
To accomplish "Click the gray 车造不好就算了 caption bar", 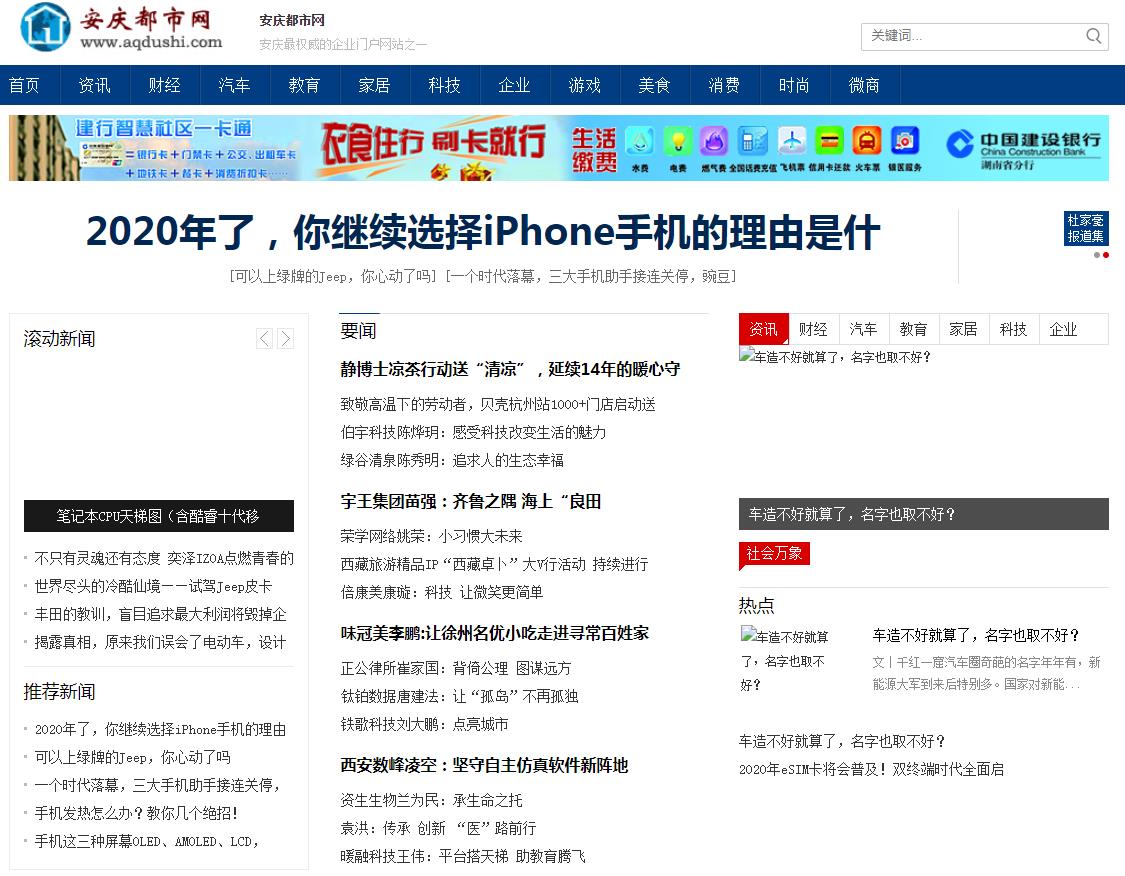I will pyautogui.click(x=924, y=514).
